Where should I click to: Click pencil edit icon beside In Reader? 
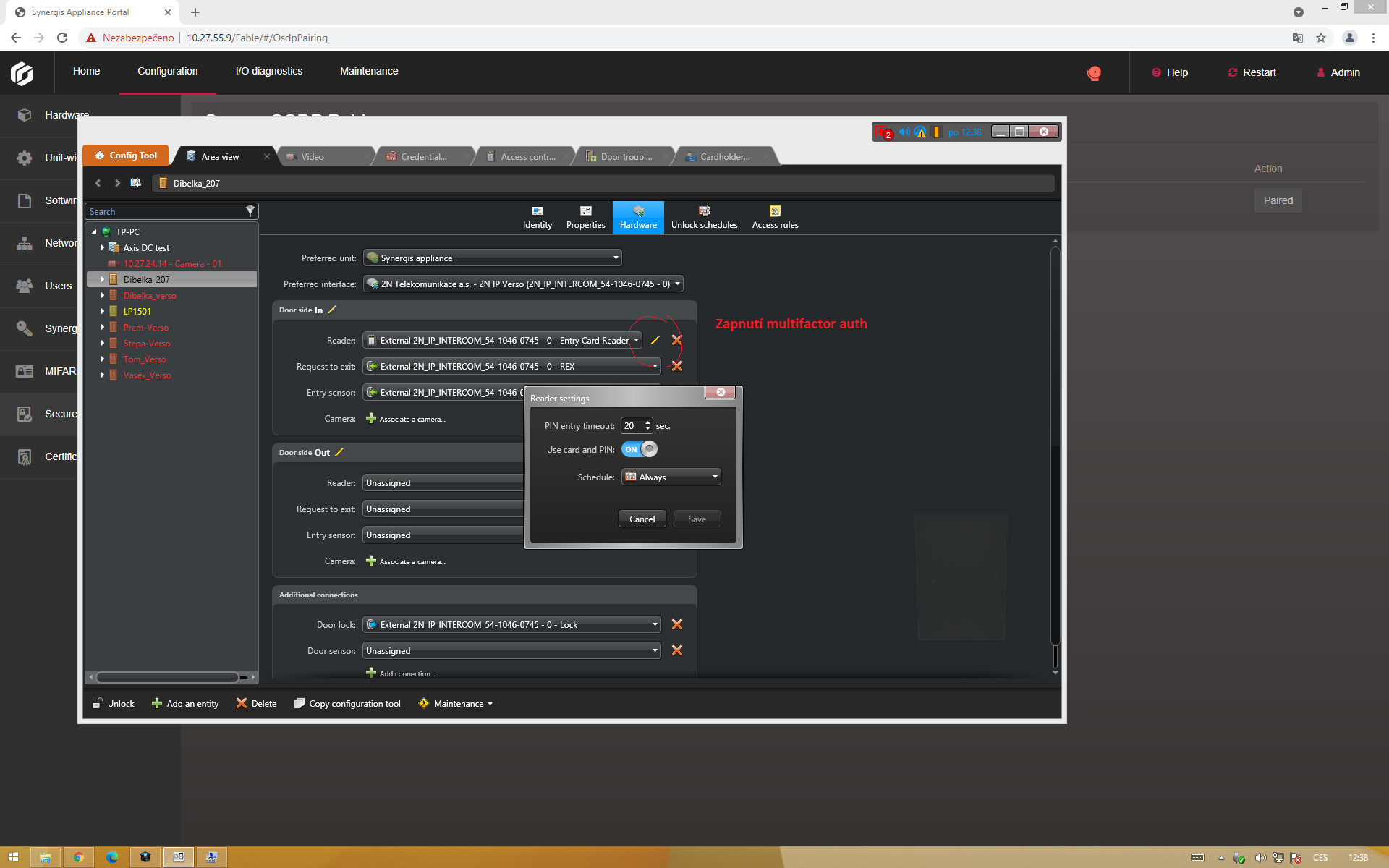tap(655, 340)
